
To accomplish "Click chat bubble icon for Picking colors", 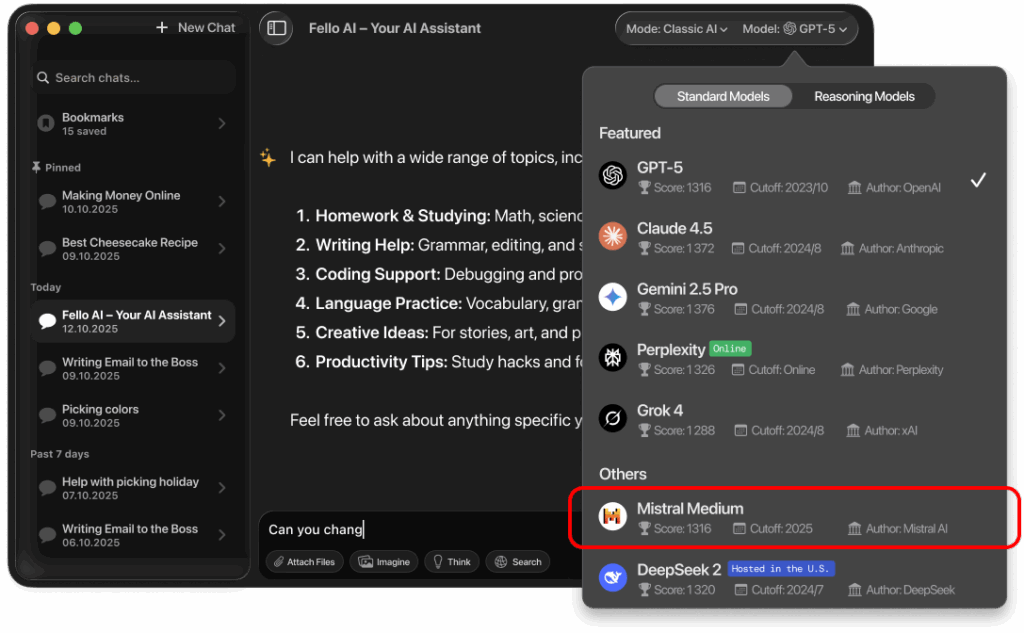I will click(47, 415).
